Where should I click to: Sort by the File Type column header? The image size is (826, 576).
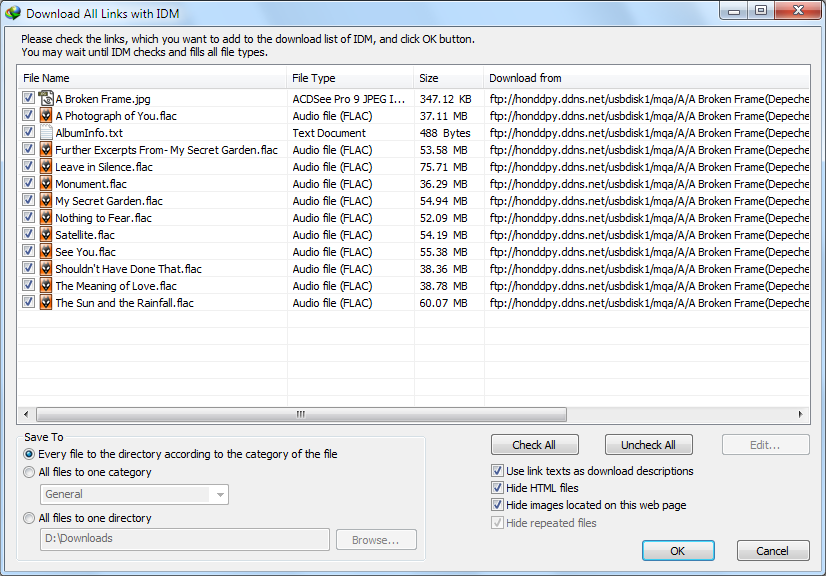click(x=350, y=78)
